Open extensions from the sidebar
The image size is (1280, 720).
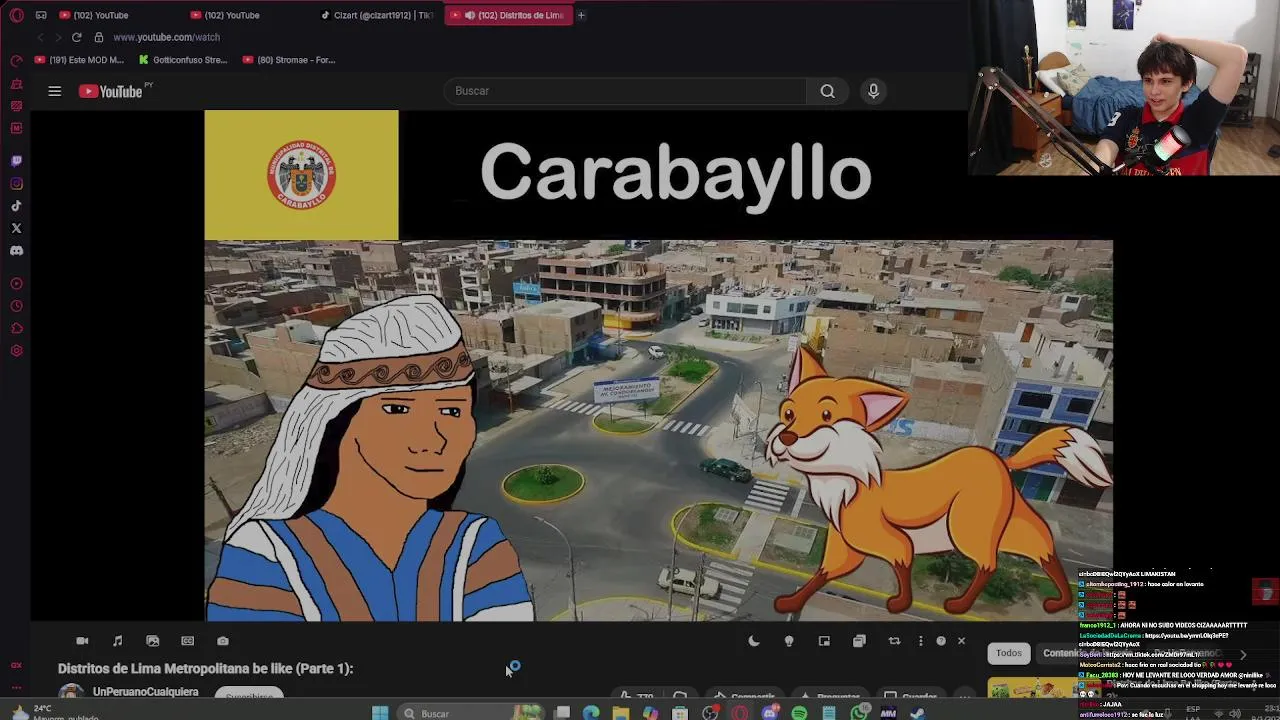[16, 328]
